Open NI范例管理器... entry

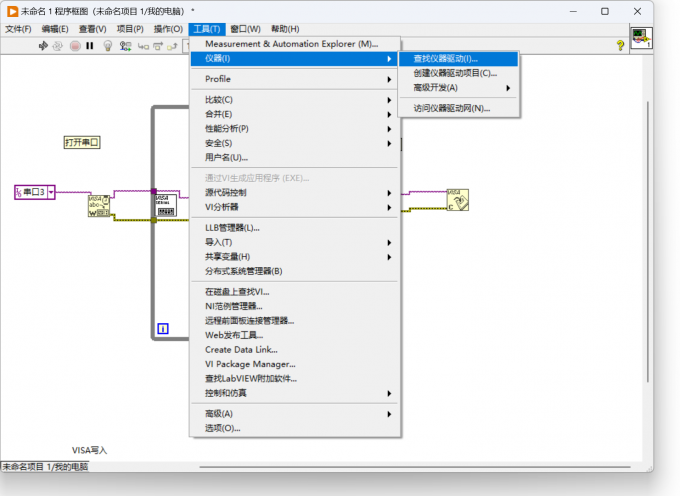click(294, 307)
